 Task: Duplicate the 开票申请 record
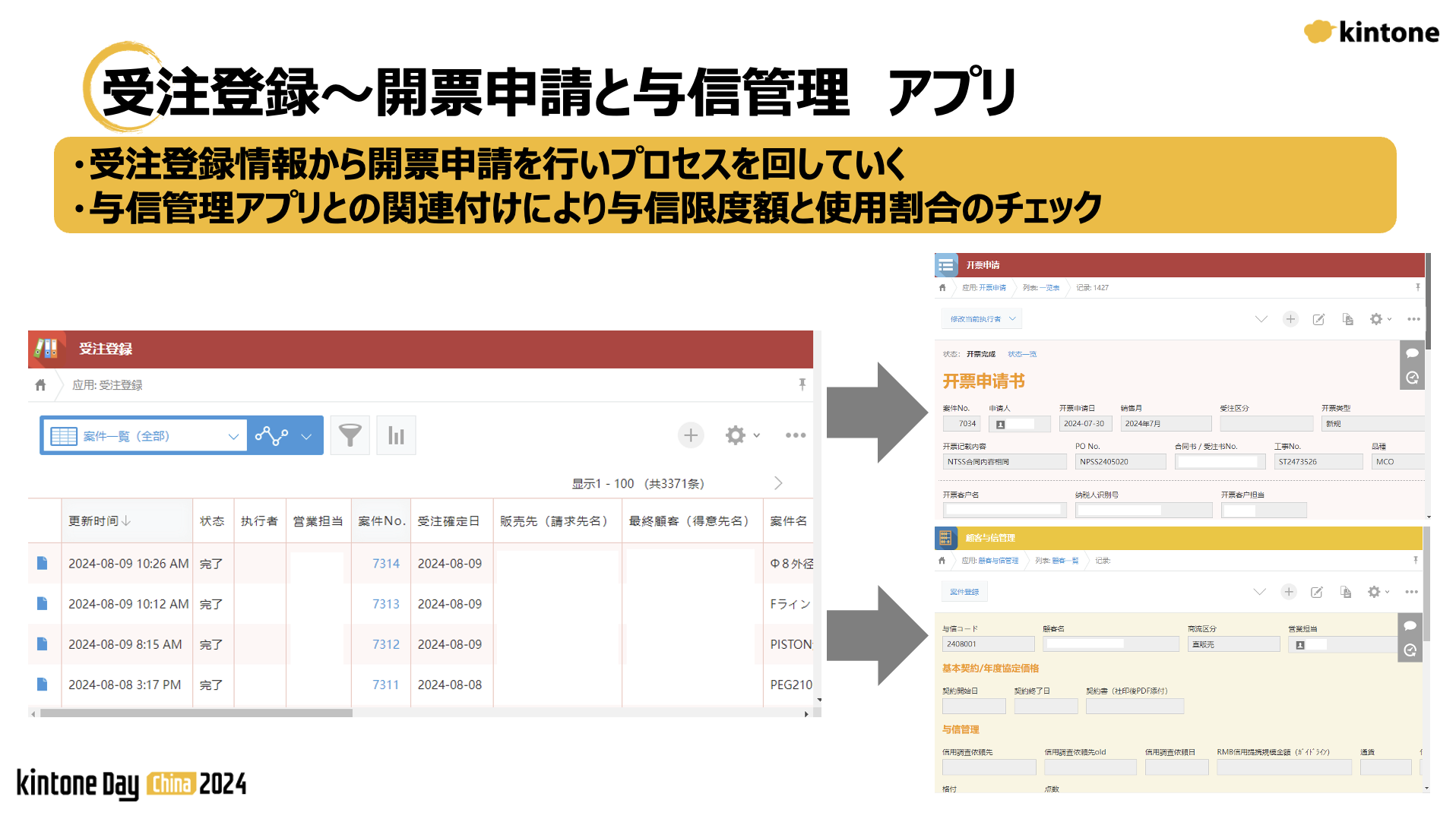click(x=1347, y=319)
